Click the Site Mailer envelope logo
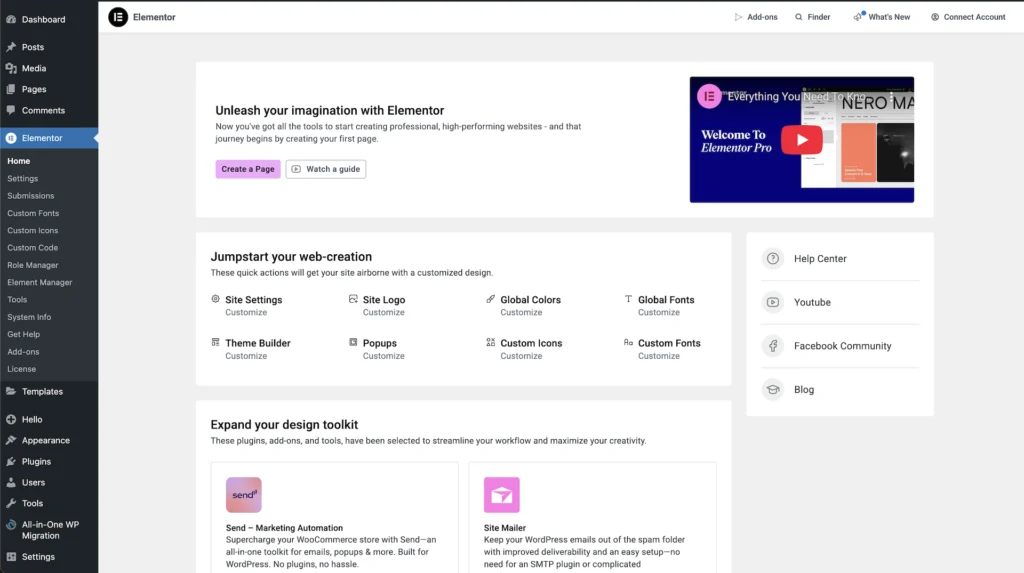The image size is (1024, 573). tap(502, 495)
